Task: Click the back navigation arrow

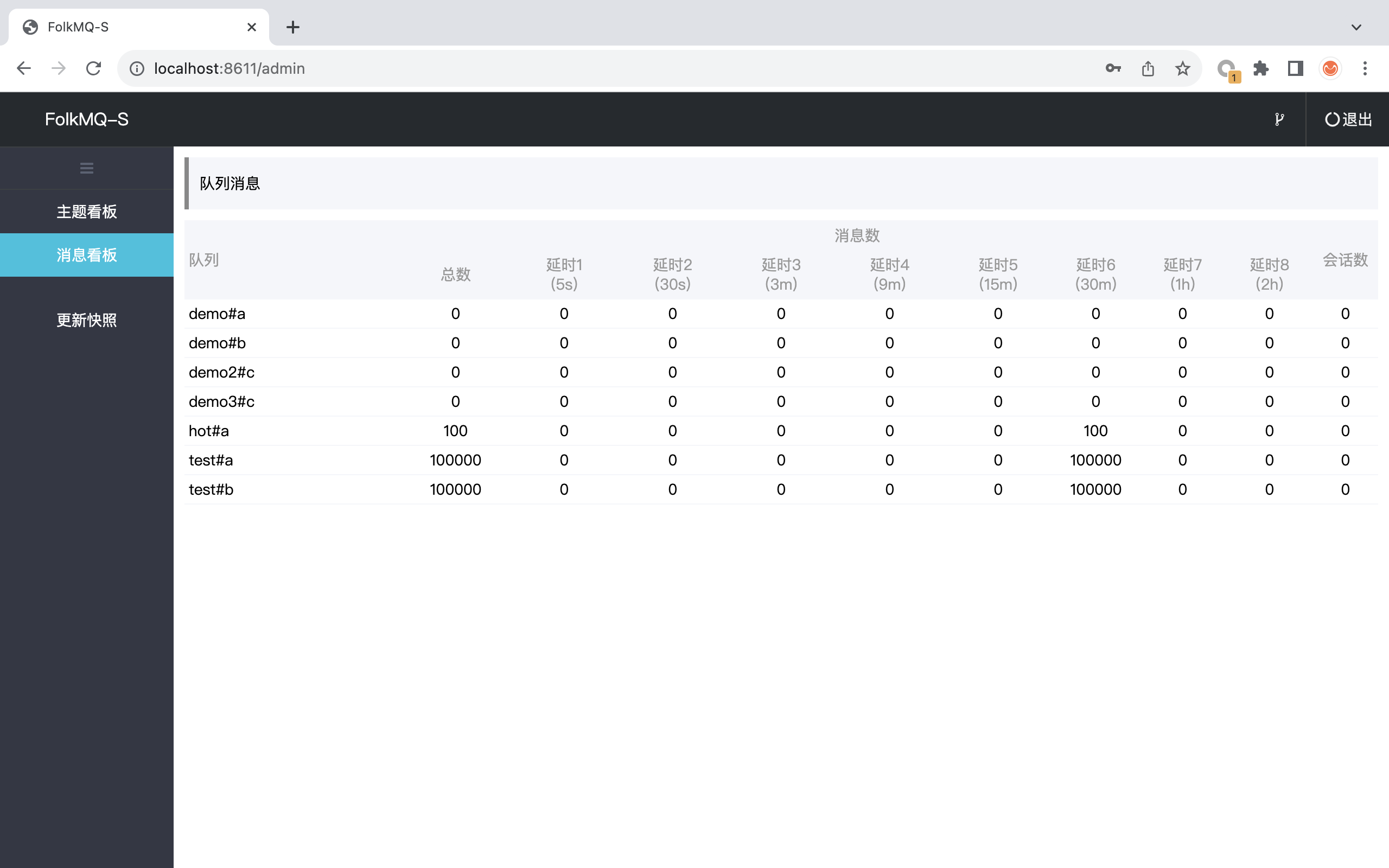Action: pyautogui.click(x=23, y=68)
